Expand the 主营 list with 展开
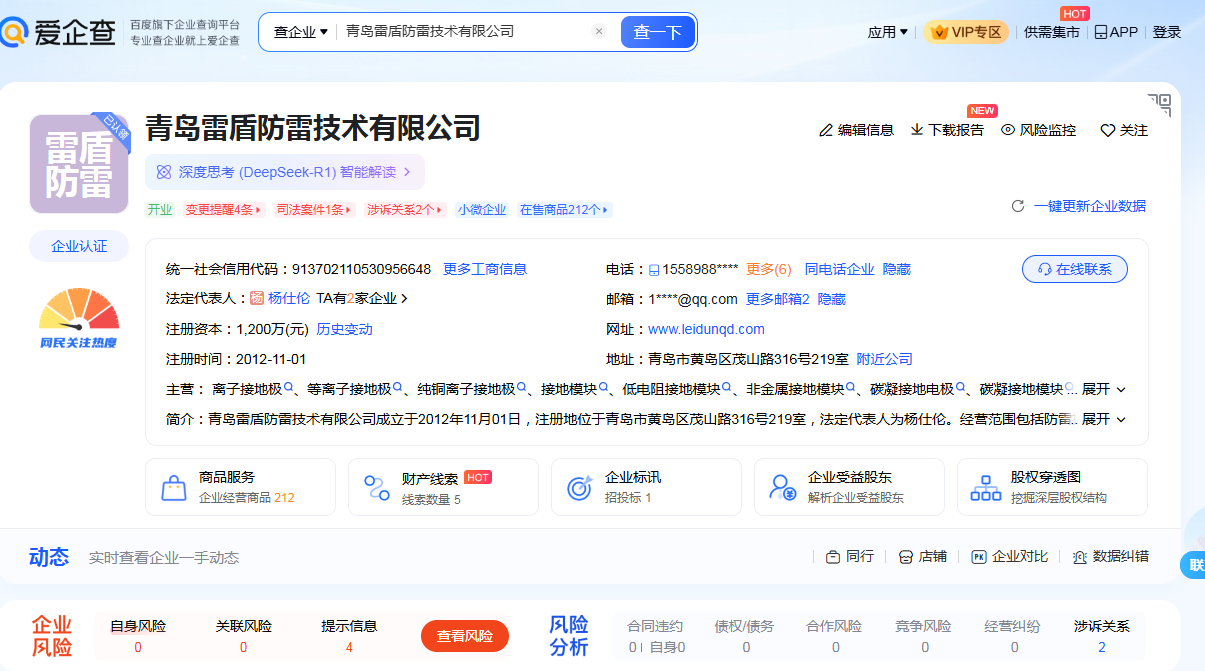 pyautogui.click(x=1104, y=389)
